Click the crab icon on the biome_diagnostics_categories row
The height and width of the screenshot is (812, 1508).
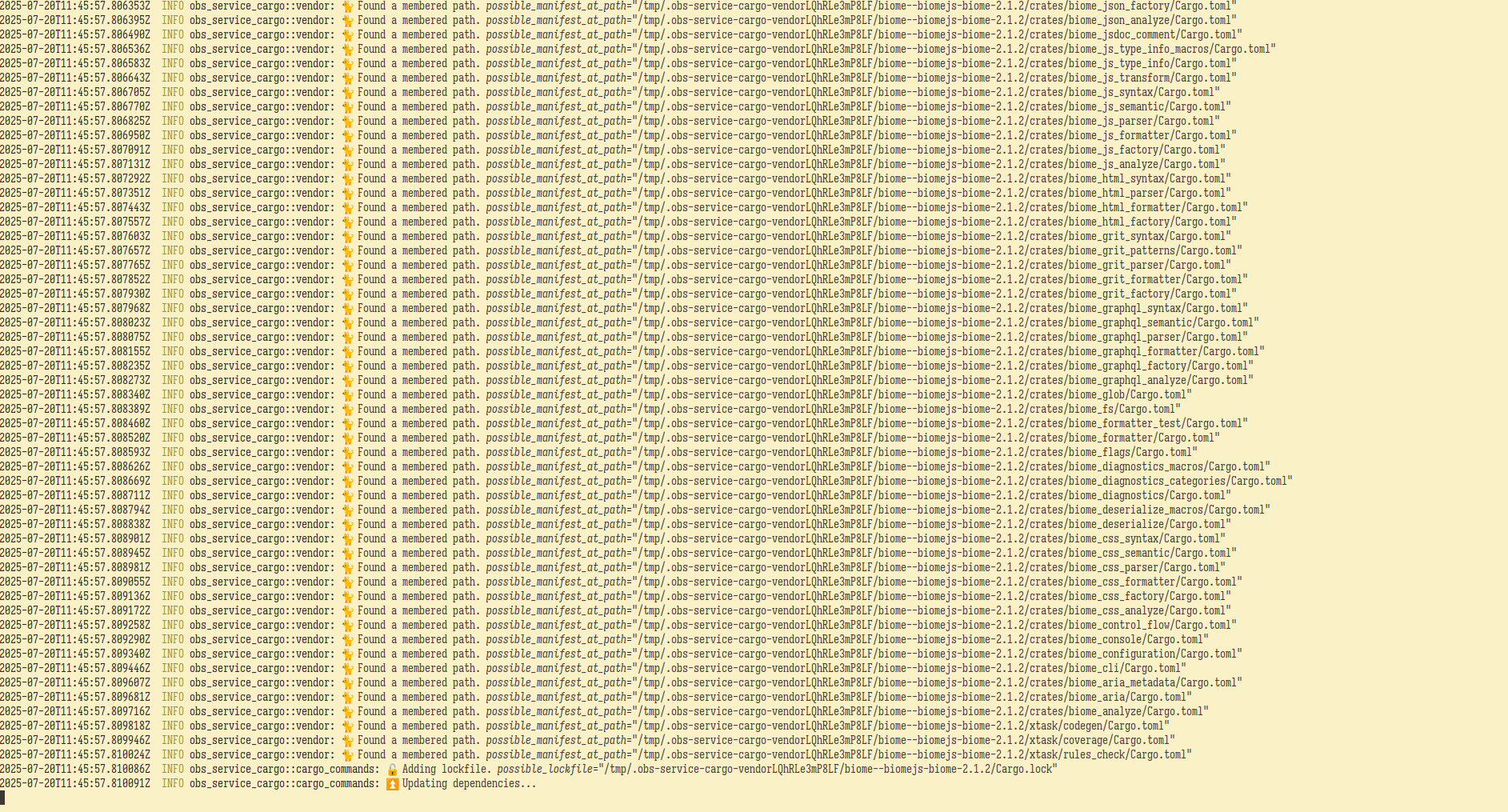click(347, 481)
